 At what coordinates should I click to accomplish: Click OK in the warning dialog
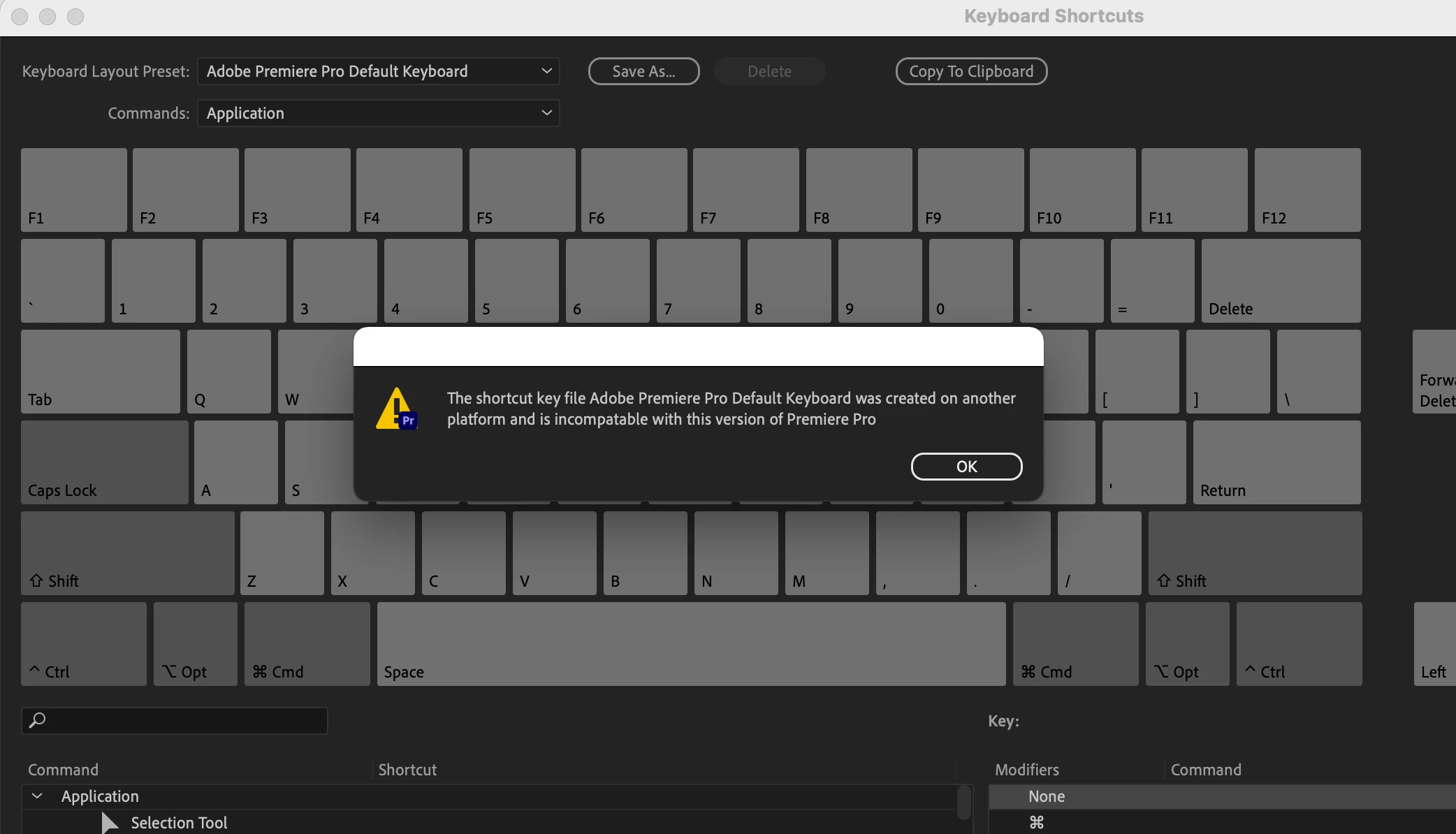[966, 467]
